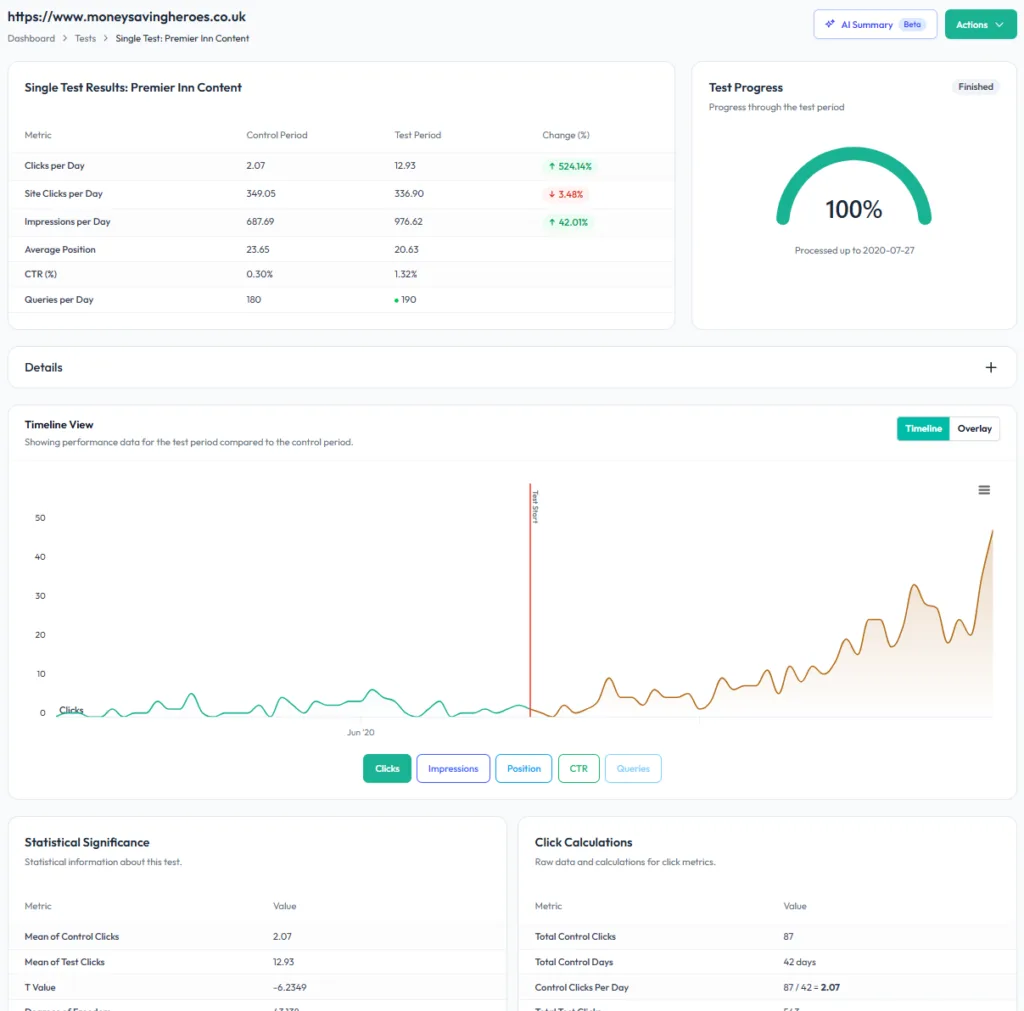Toggle the Queries per Day green indicator
1024x1011 pixels.
[397, 298]
